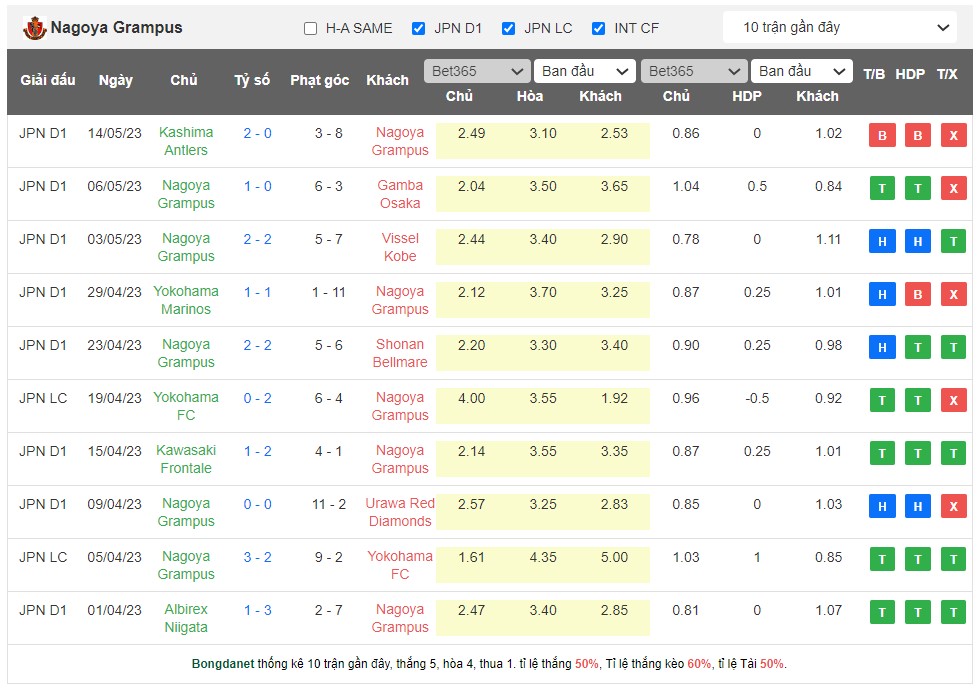This screenshot has height=691, width=978.
Task: Uncheck the INT CF filter
Action: pyautogui.click(x=599, y=28)
